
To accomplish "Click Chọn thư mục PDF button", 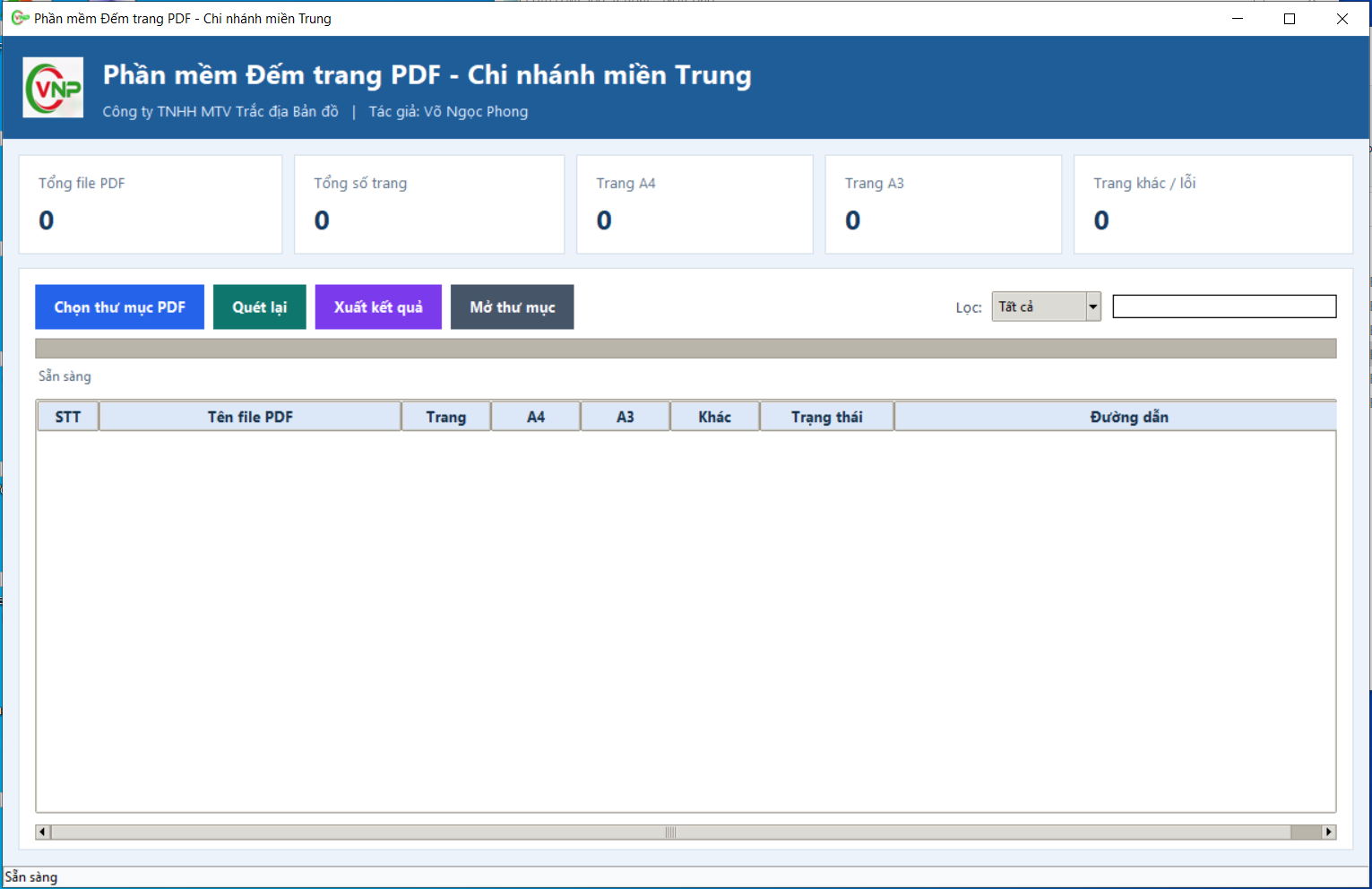I will tap(120, 307).
